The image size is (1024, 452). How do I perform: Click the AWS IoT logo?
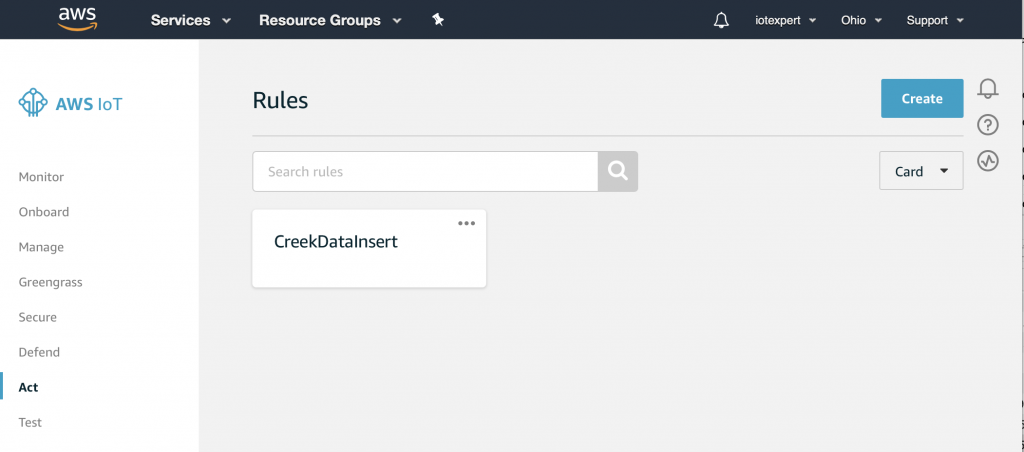tap(70, 103)
